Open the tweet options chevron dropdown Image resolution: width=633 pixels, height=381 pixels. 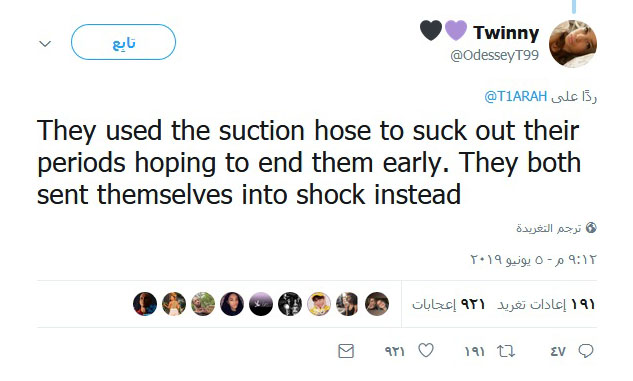point(45,43)
